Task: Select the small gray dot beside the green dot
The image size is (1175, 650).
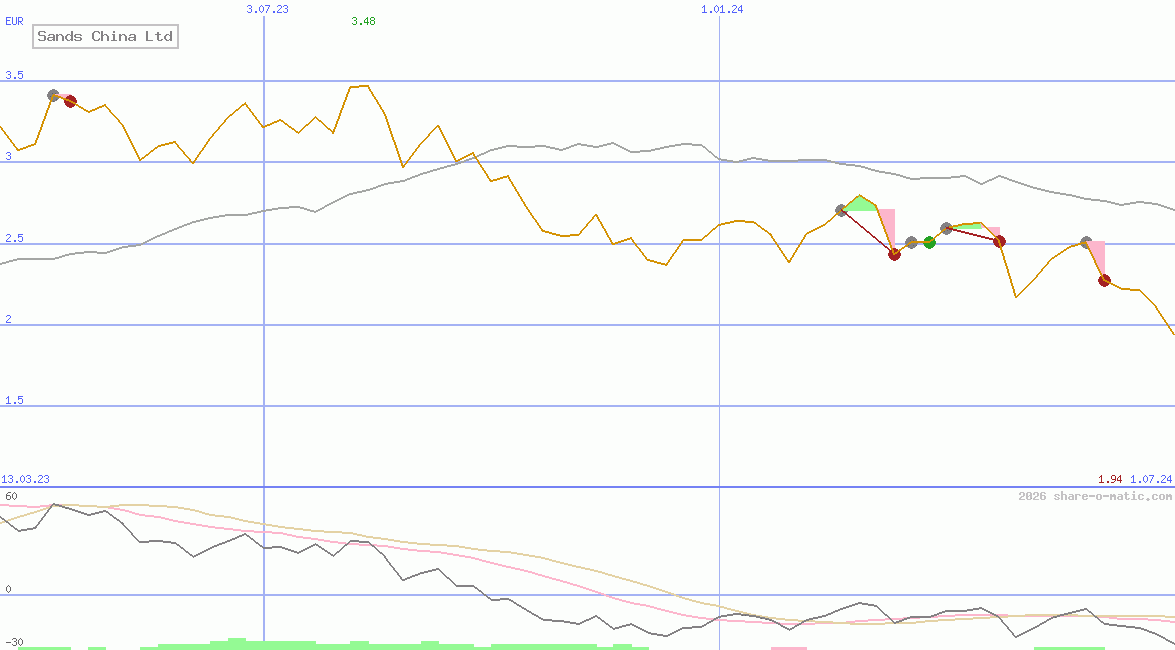Action: pos(911,243)
